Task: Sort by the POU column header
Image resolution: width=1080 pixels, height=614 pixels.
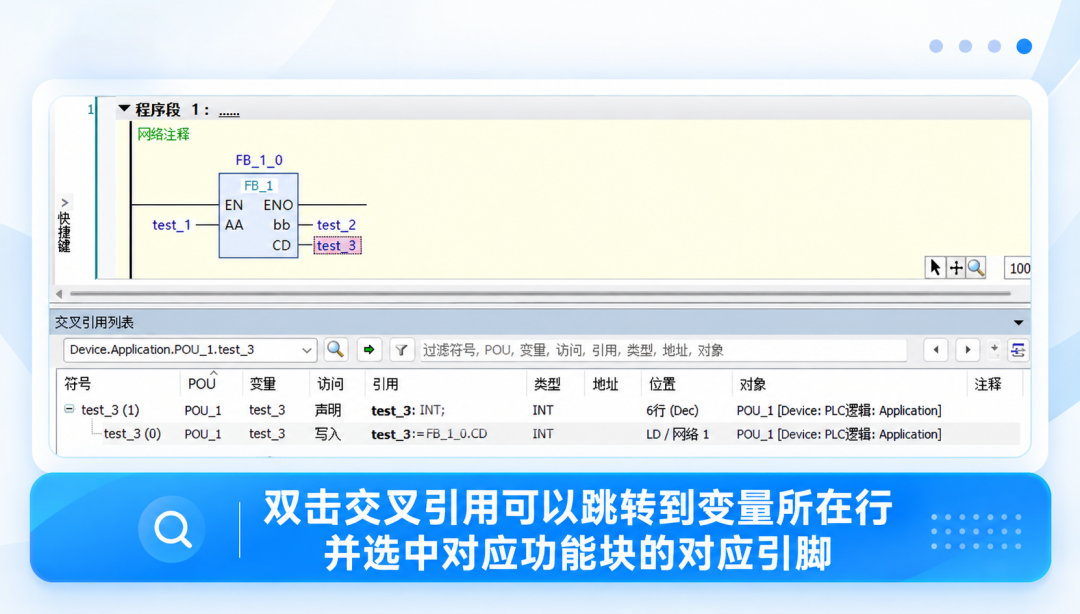Action: 202,384
